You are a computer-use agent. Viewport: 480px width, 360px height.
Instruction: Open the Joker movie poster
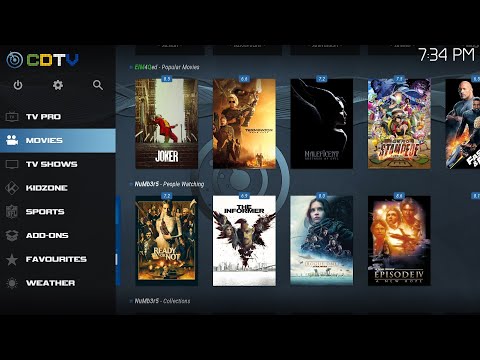tap(166, 124)
